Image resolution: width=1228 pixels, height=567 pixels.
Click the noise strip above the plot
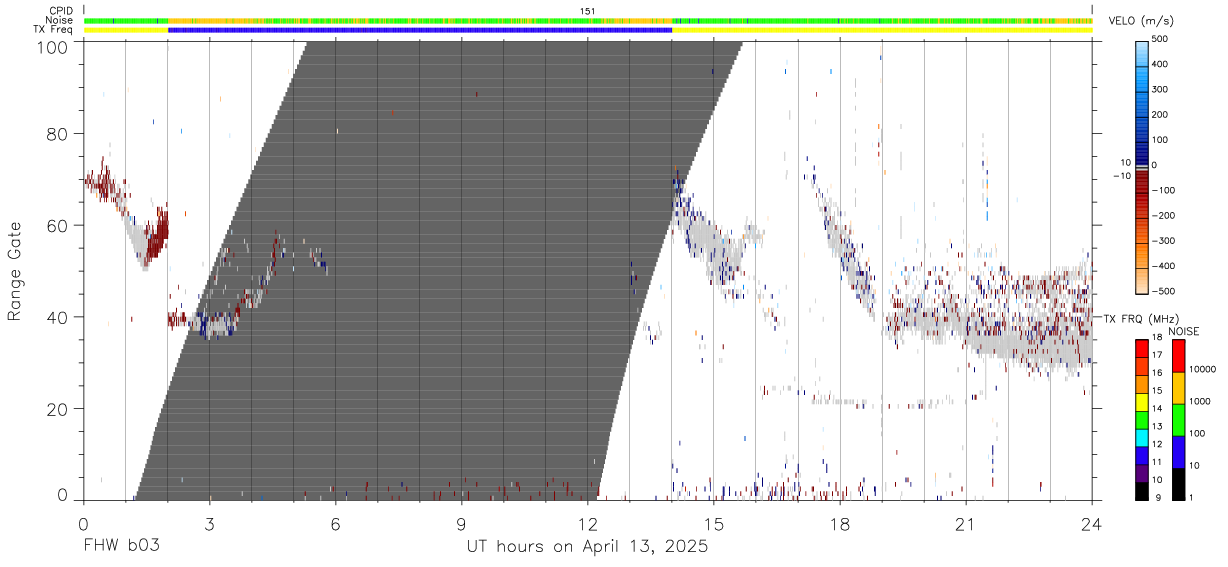point(587,20)
